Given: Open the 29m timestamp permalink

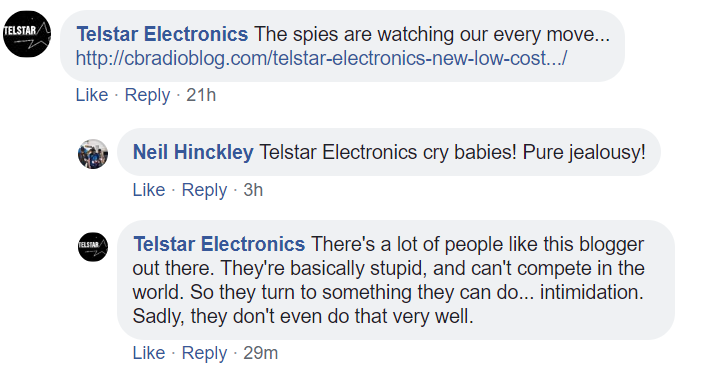Looking at the screenshot, I should tap(261, 353).
